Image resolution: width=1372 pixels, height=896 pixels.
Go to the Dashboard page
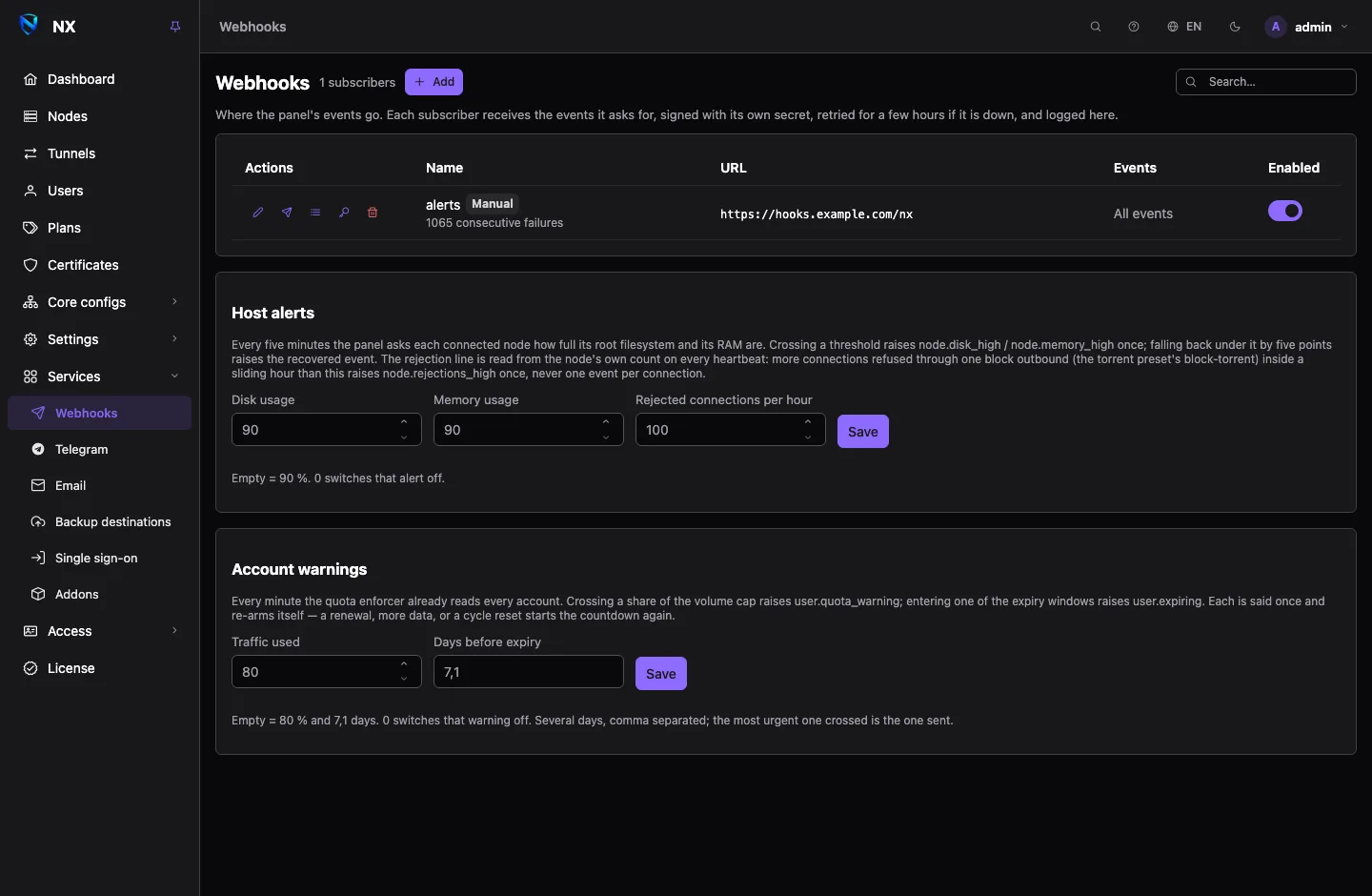(x=100, y=79)
